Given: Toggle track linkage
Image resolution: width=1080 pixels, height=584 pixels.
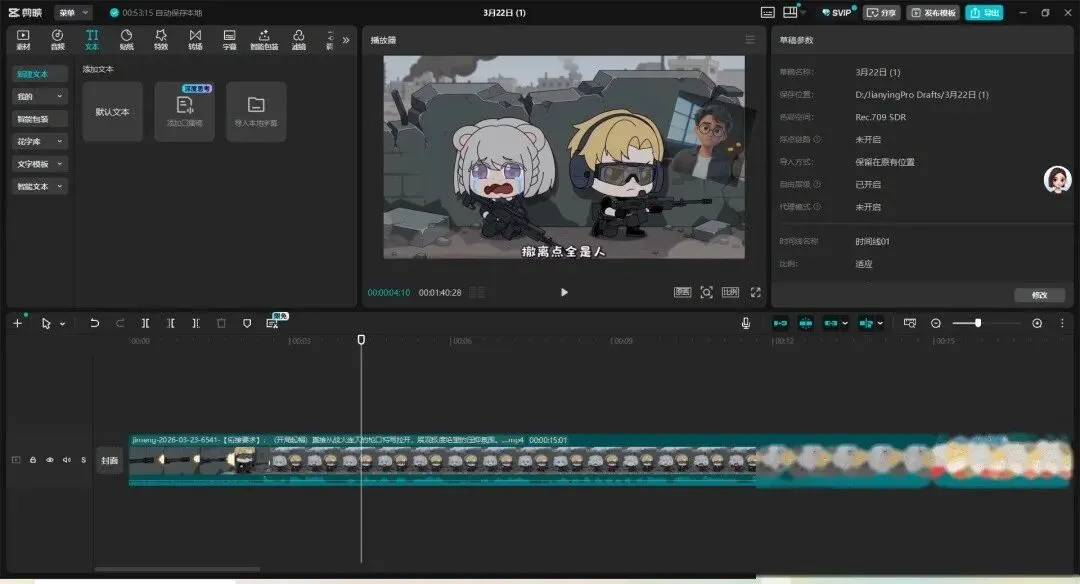Looking at the screenshot, I should click(831, 323).
